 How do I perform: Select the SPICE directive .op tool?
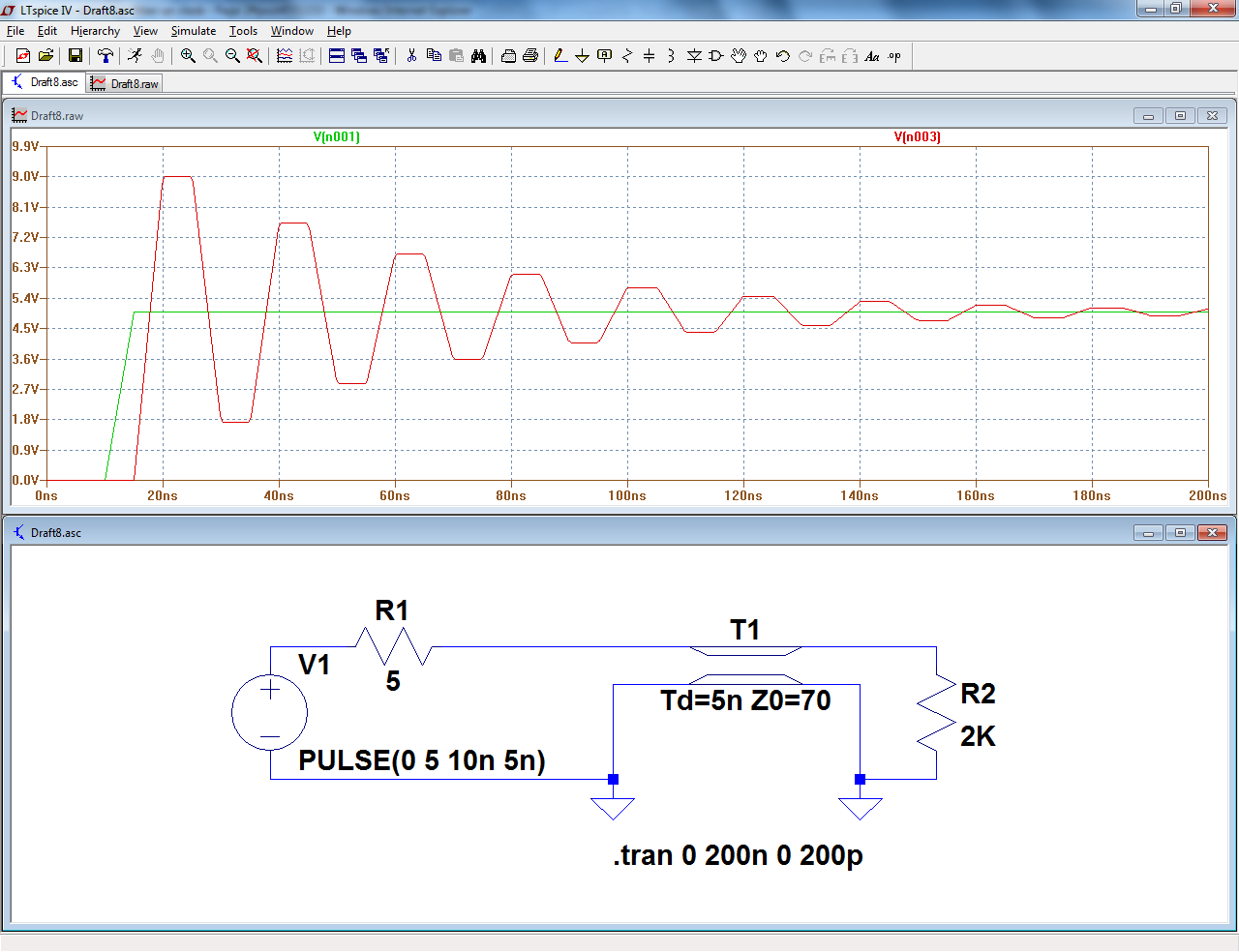(894, 56)
